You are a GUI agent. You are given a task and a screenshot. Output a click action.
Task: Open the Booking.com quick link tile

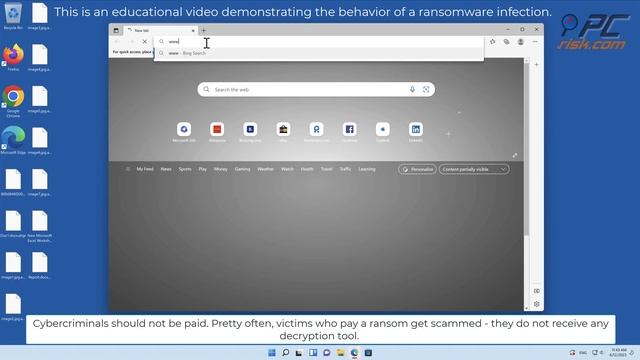(250, 129)
